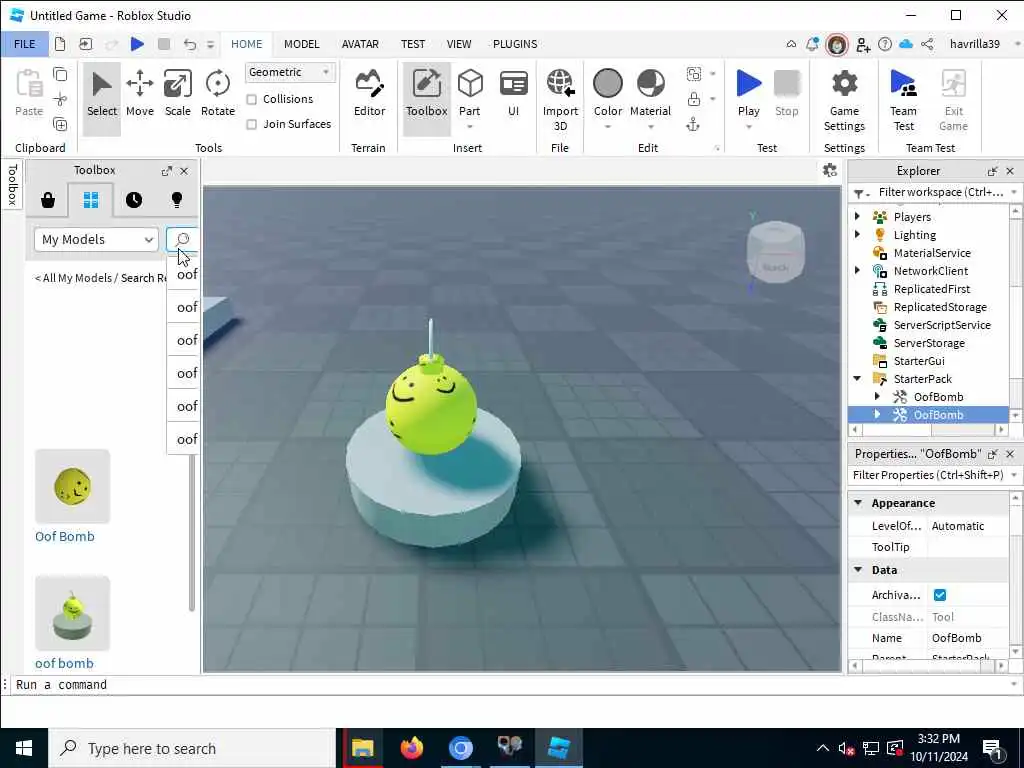This screenshot has height=768, width=1024.
Task: Switch to the PLUGINS tab
Action: [x=515, y=44]
